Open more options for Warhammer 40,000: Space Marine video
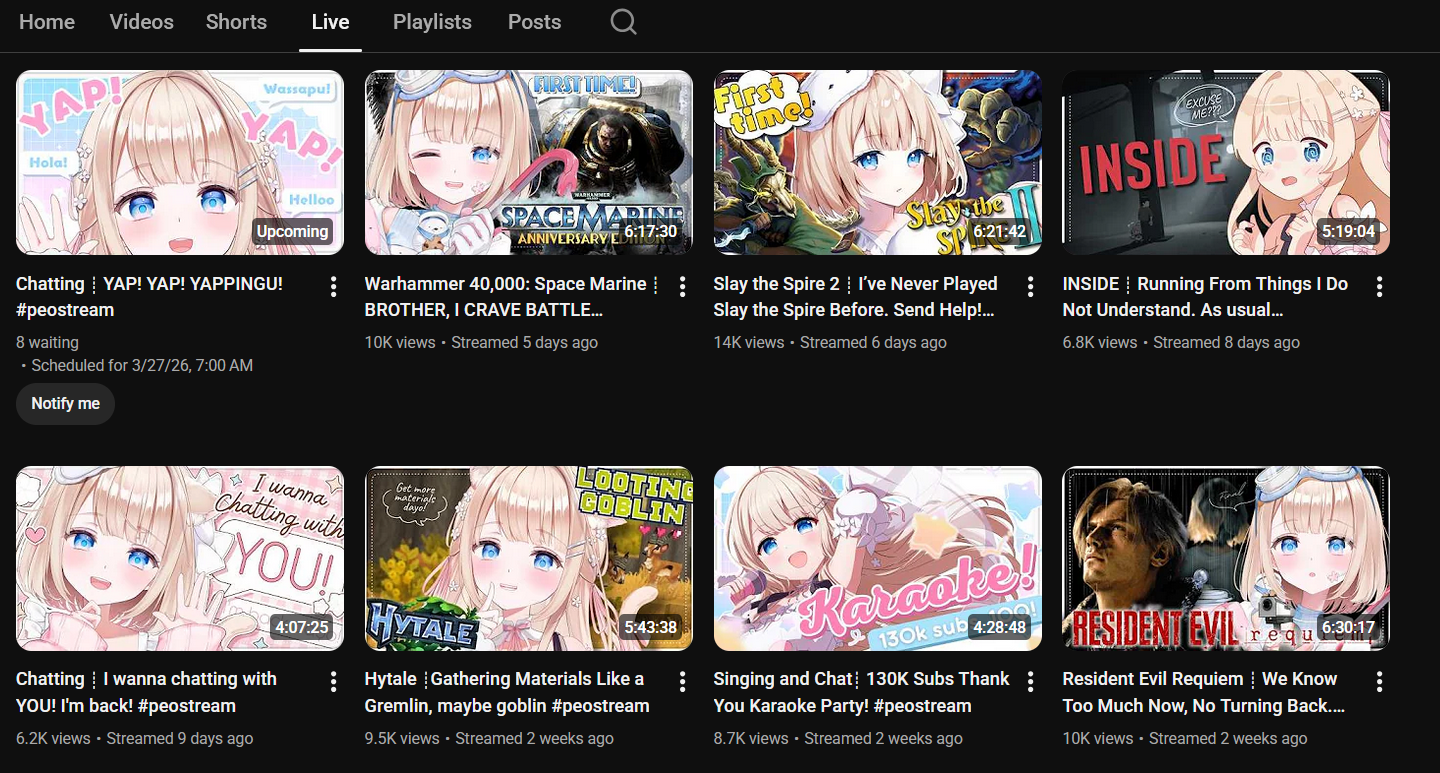1440x773 pixels. click(682, 288)
